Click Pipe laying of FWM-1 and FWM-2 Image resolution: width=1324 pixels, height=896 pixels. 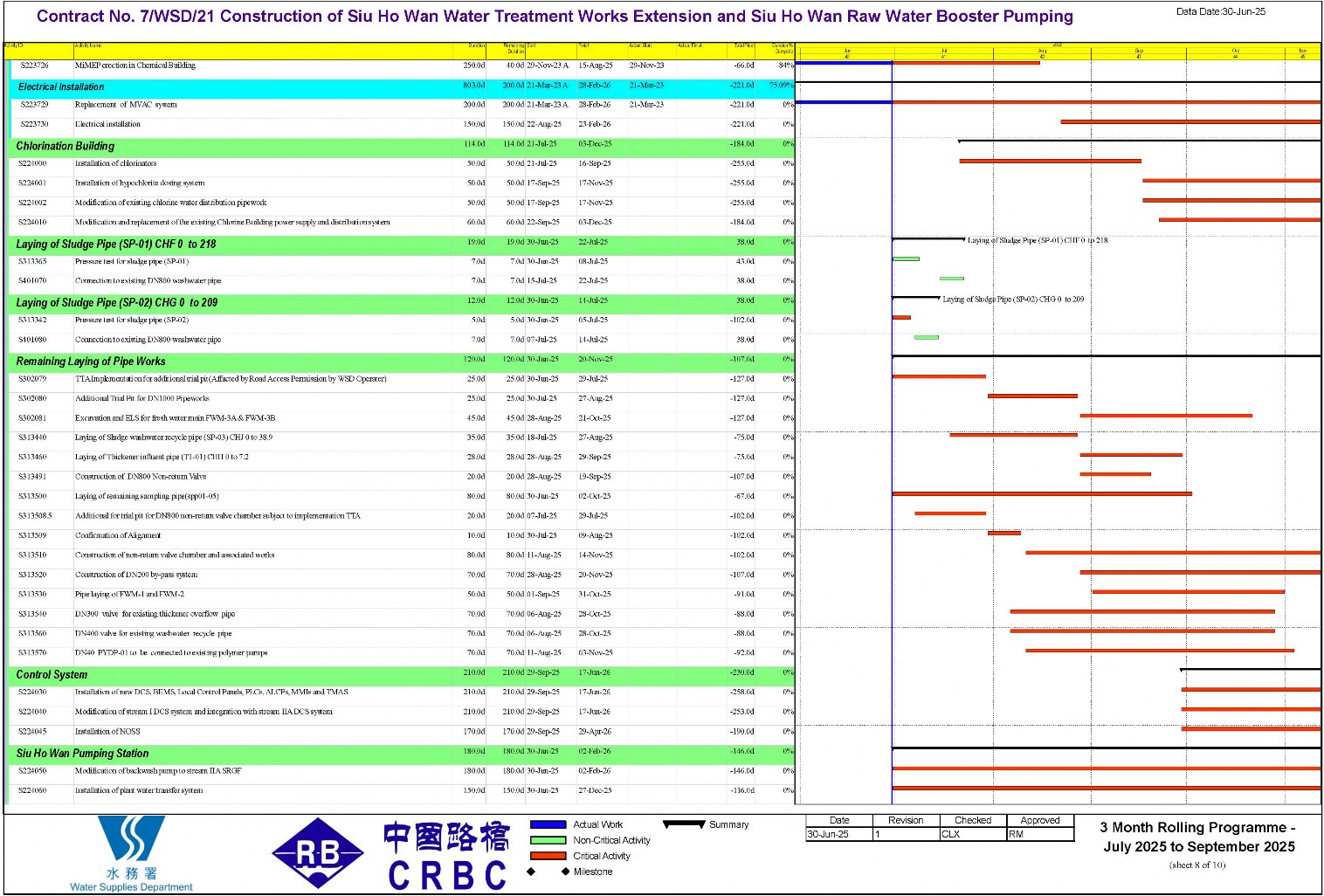point(129,594)
